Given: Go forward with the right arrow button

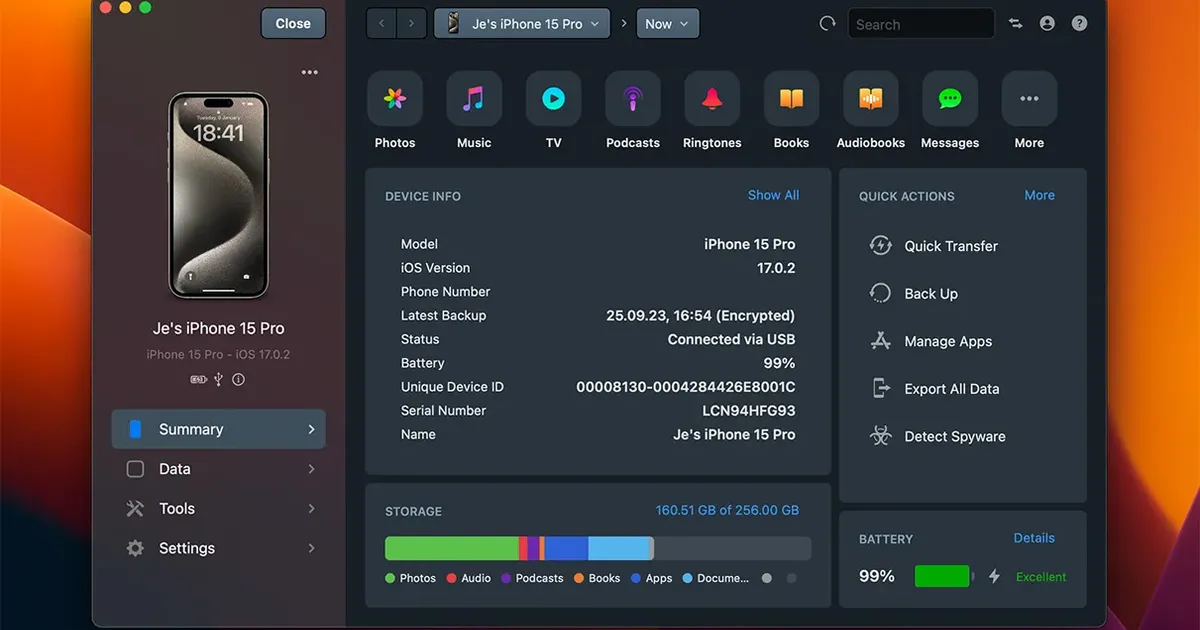Looking at the screenshot, I should 411,24.
